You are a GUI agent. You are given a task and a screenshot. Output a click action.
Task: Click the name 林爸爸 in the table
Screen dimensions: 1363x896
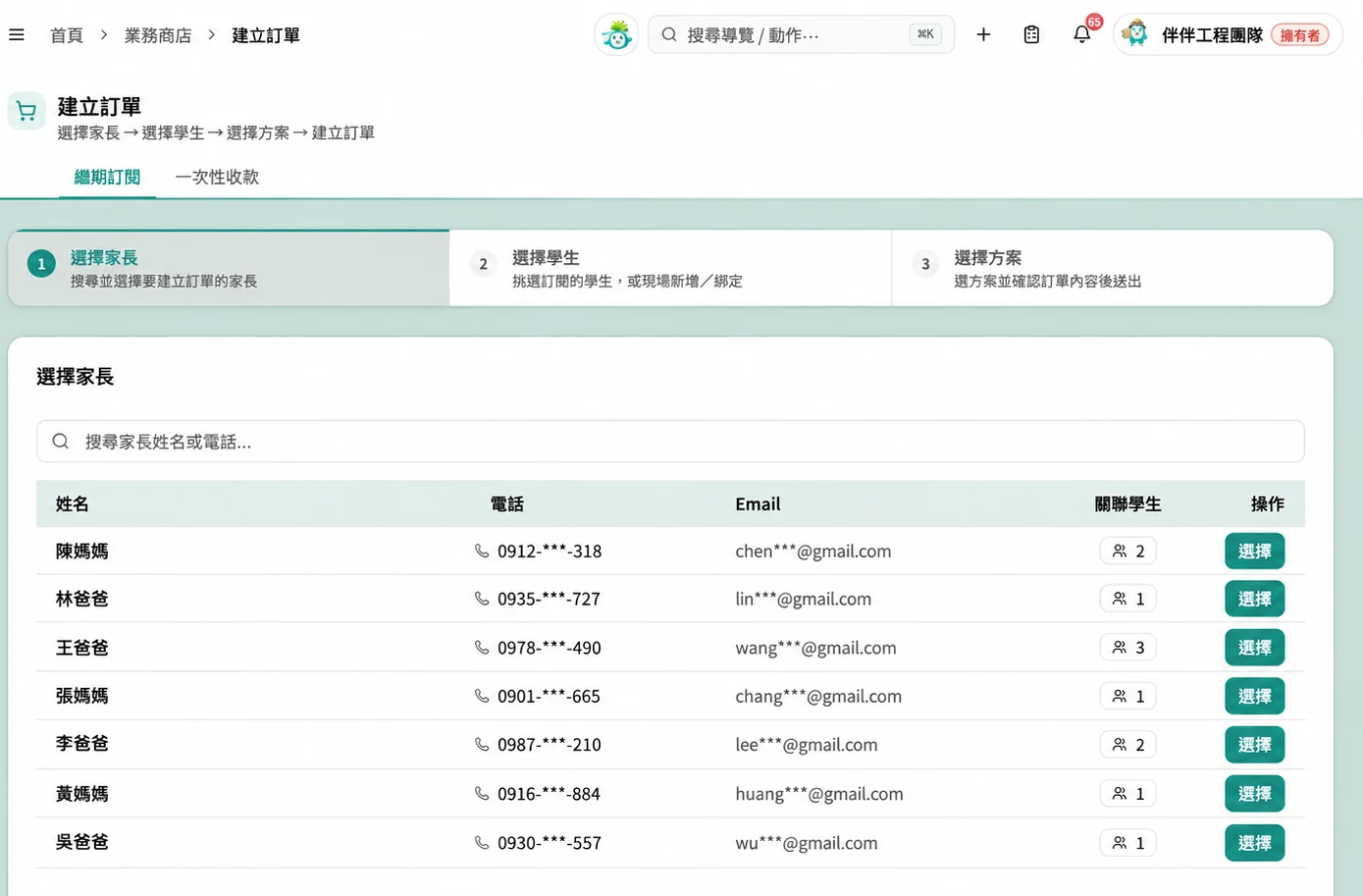tap(82, 599)
